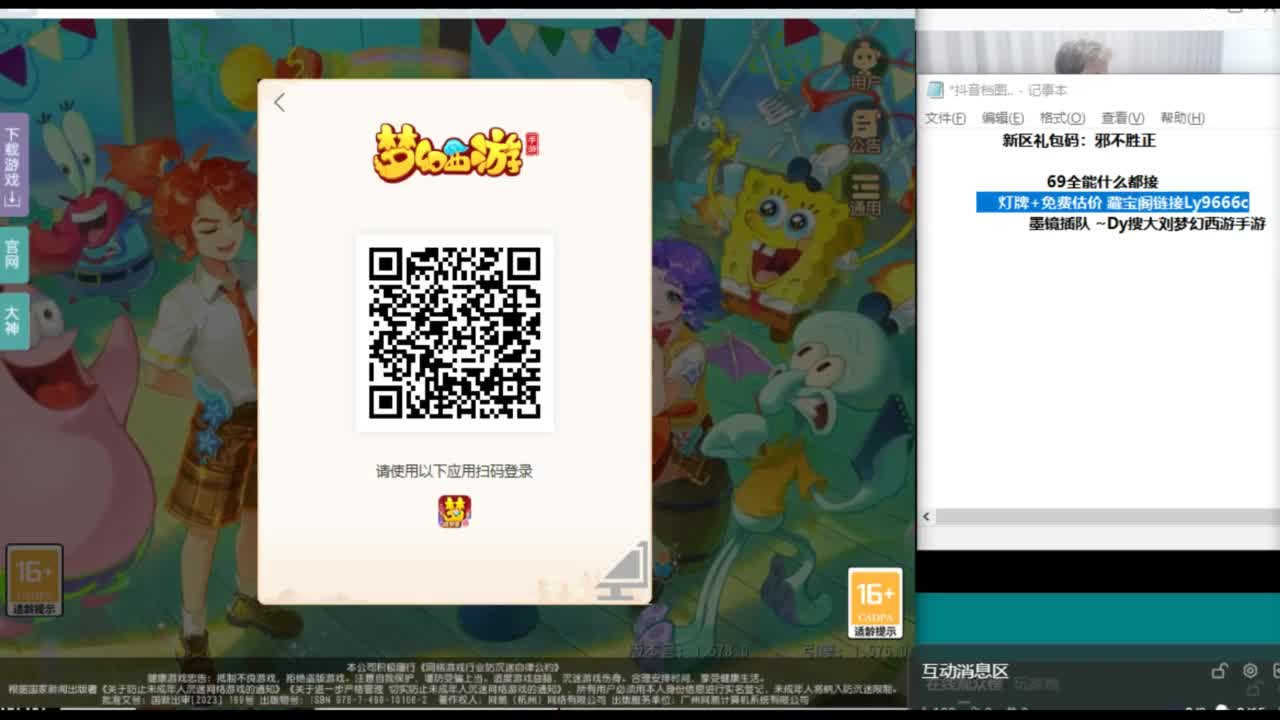
Task: Open settings gear in 互动消息区 header
Action: (x=1250, y=671)
